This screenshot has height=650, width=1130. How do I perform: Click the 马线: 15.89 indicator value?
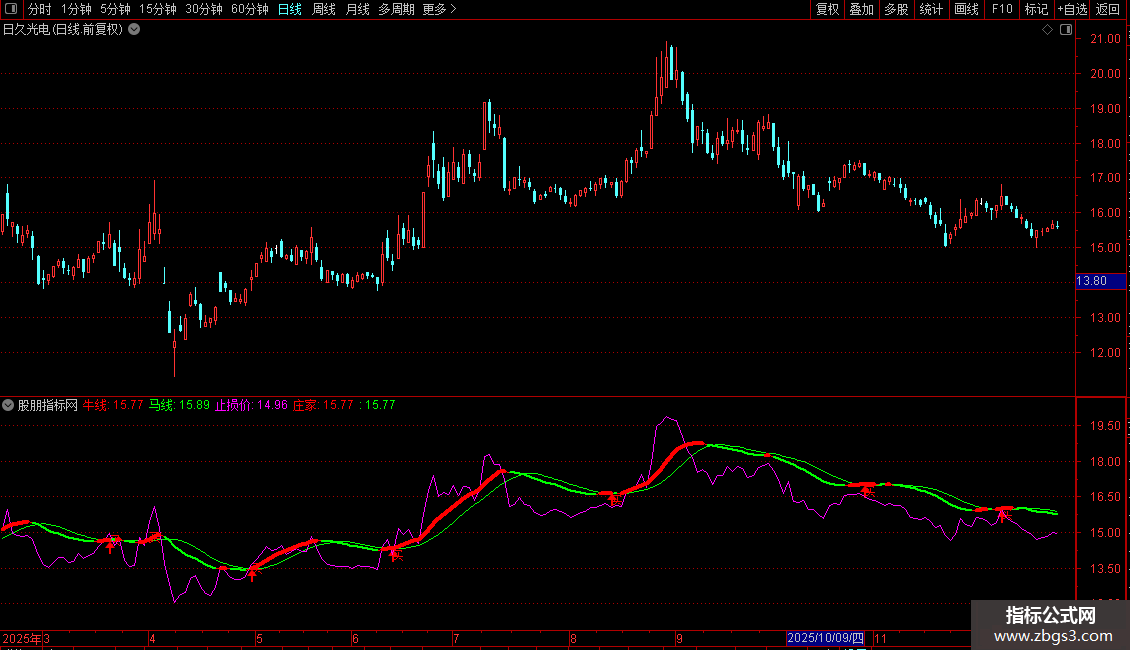click(179, 405)
